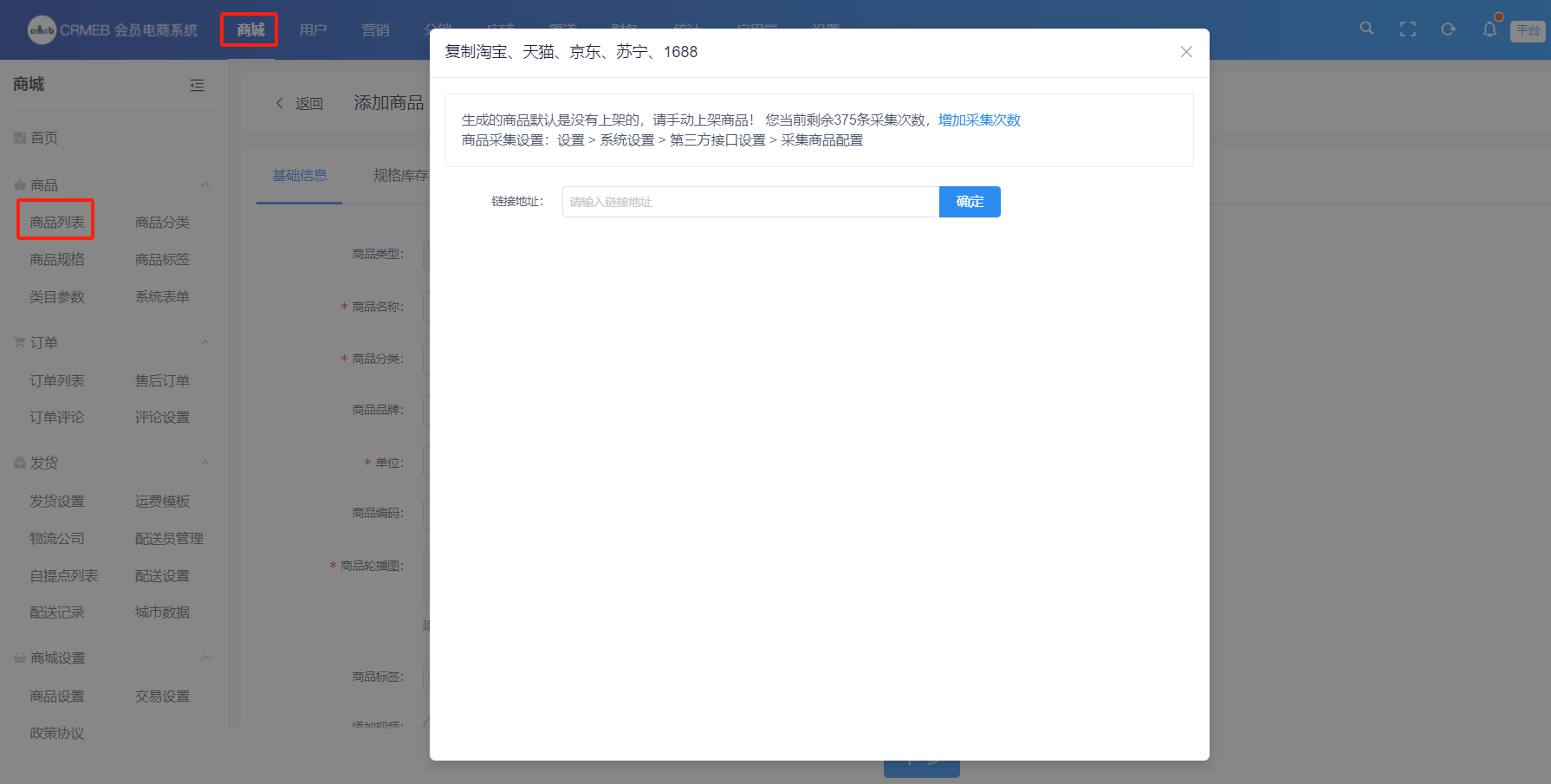
Task: Click the refresh icon in header
Action: 1448,29
